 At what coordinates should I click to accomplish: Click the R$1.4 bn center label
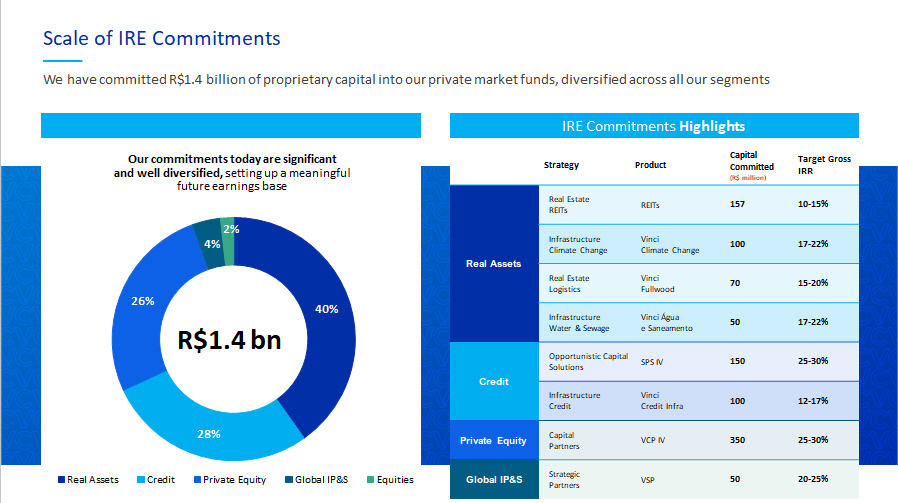click(x=229, y=339)
